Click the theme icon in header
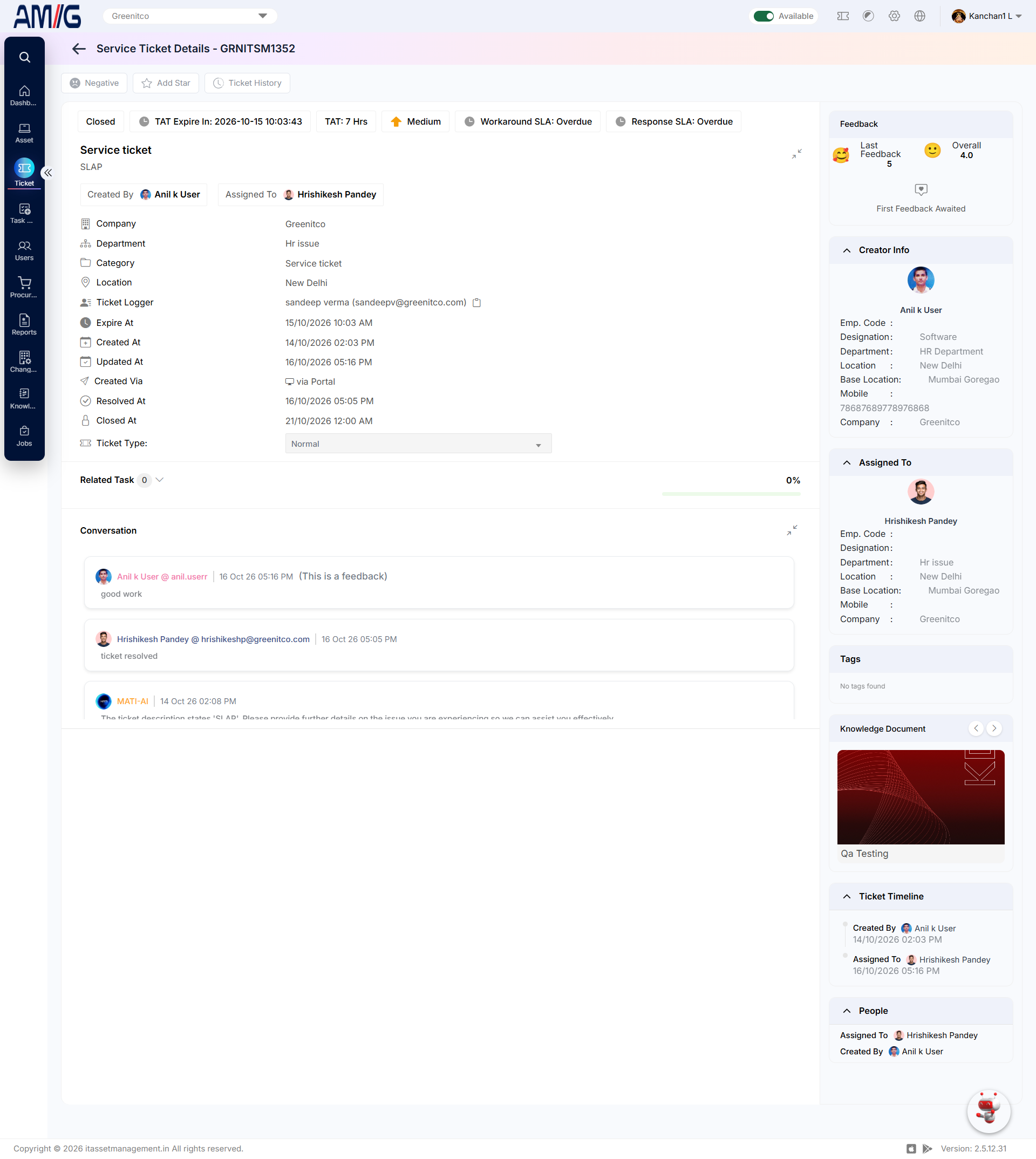1036x1159 pixels. click(x=868, y=16)
